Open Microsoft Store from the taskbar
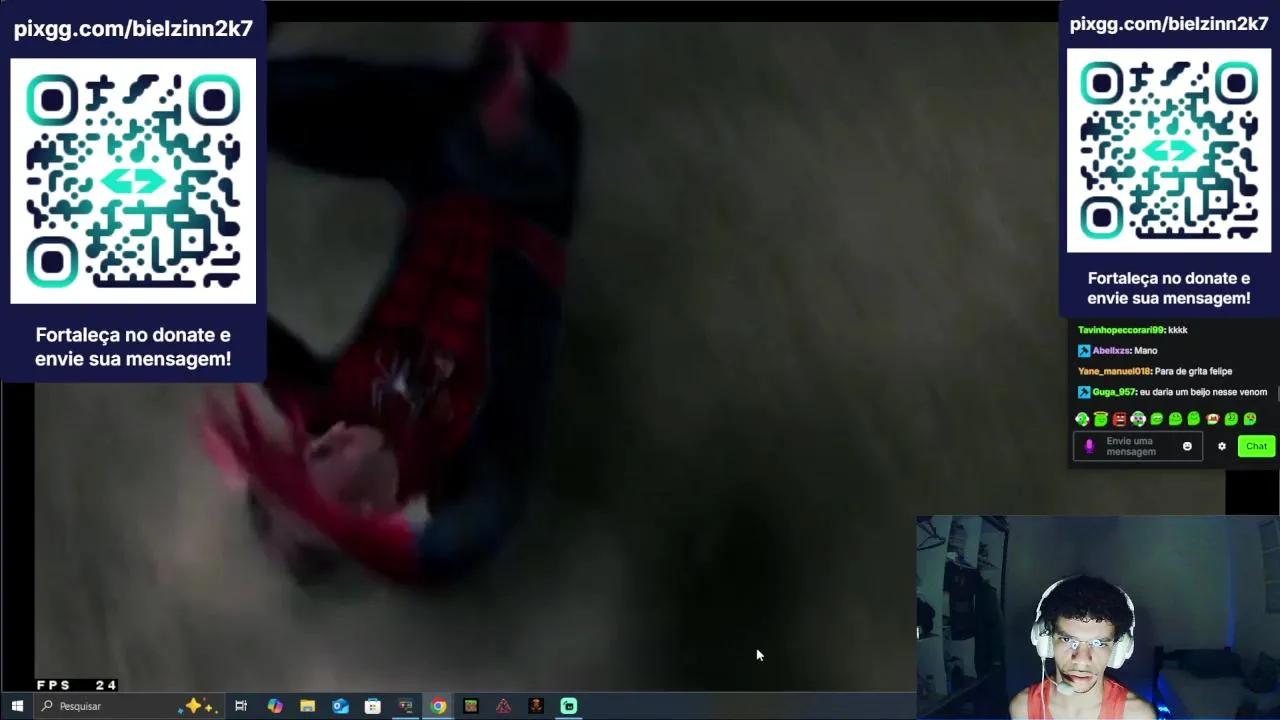The image size is (1280, 720). coord(372,706)
